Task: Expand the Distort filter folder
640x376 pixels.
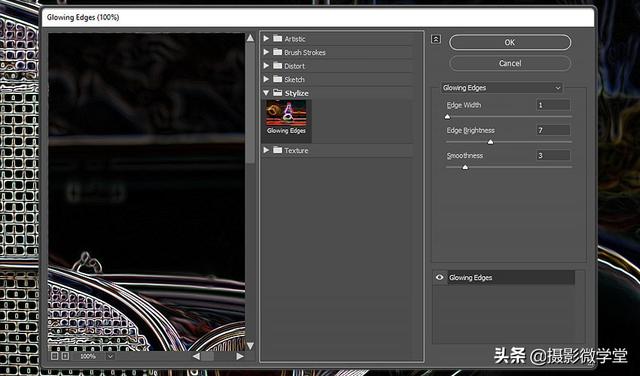Action: [x=266, y=65]
